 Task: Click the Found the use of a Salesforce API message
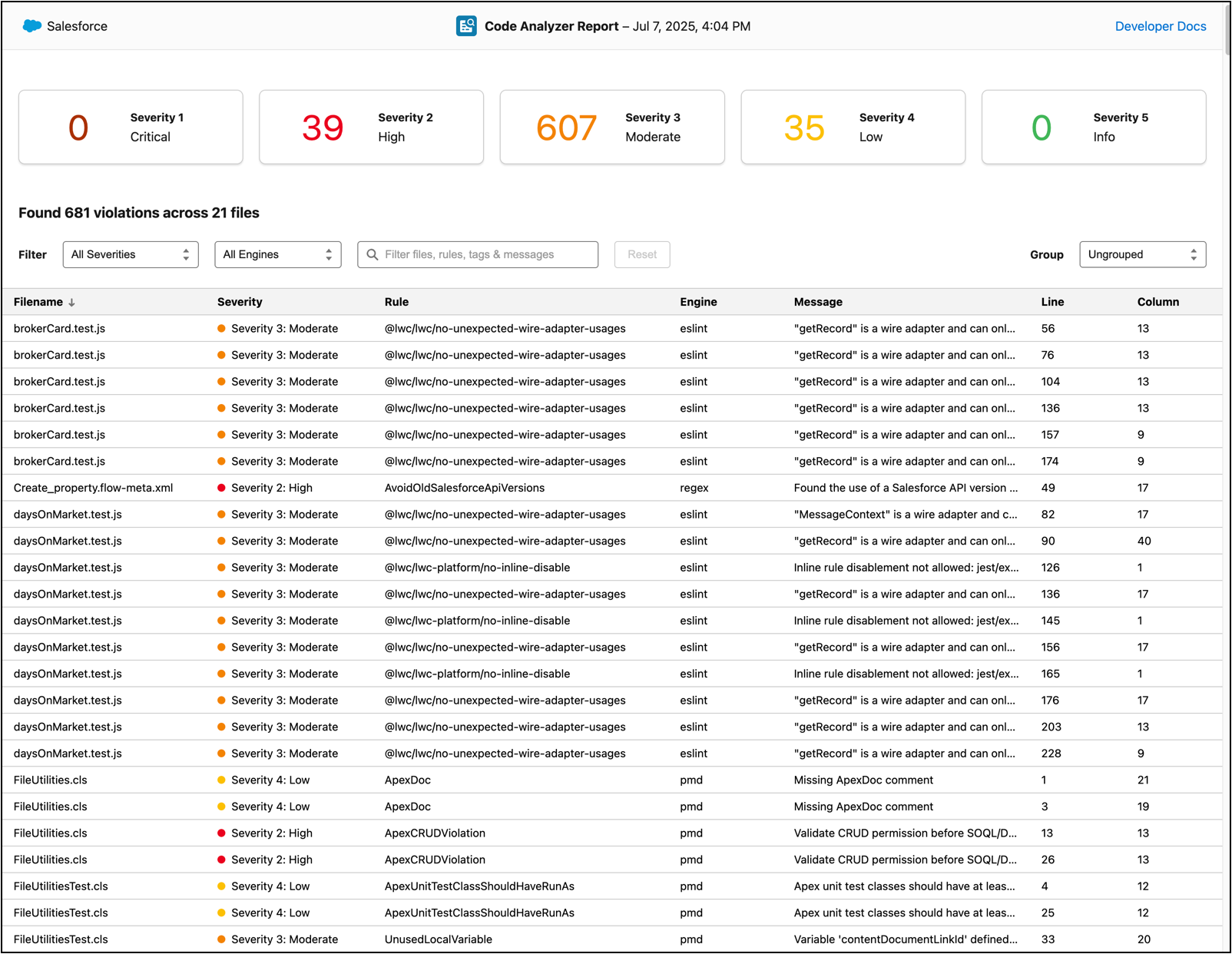click(x=906, y=488)
